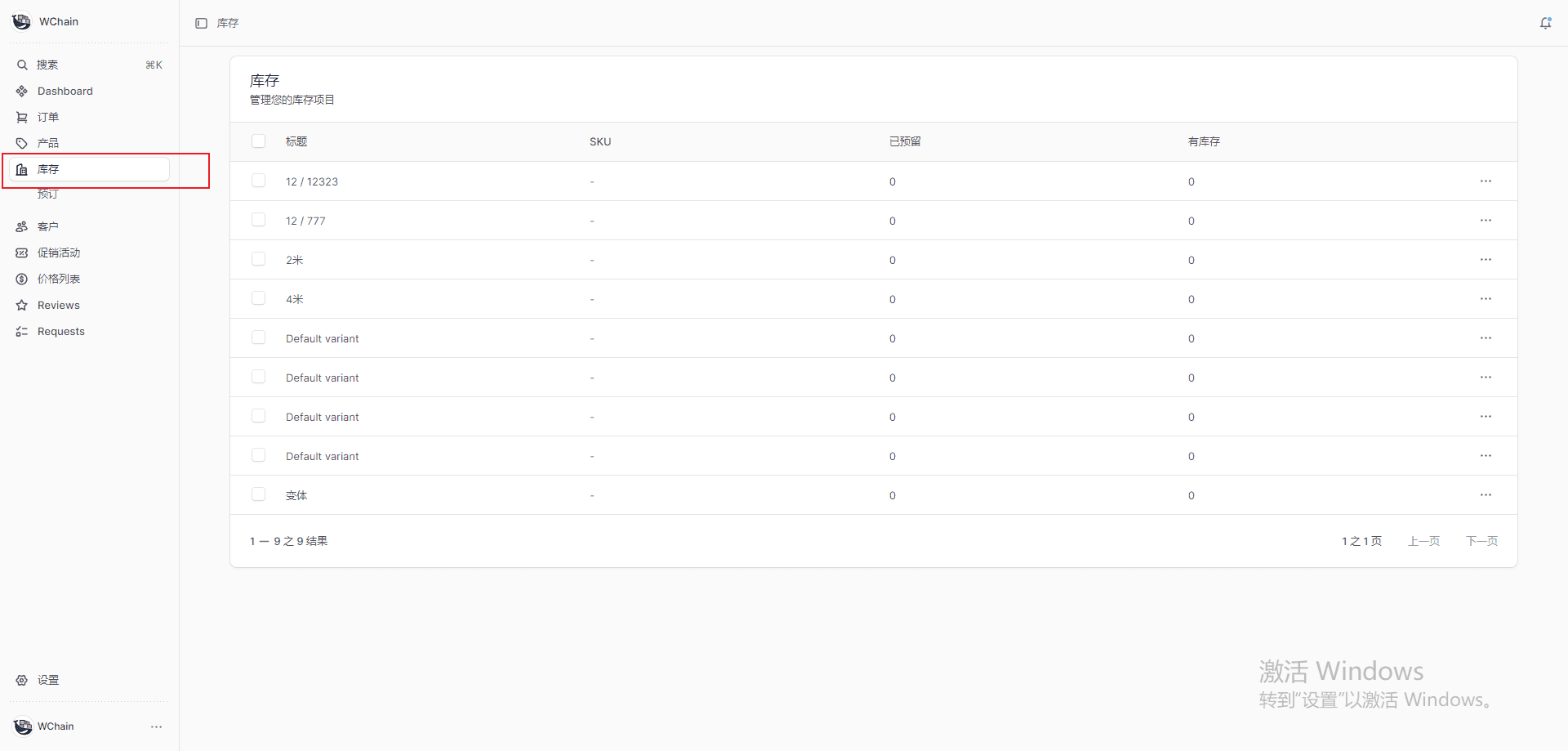
Task: Open actions menu for 12 / 777 row
Action: click(x=1486, y=220)
